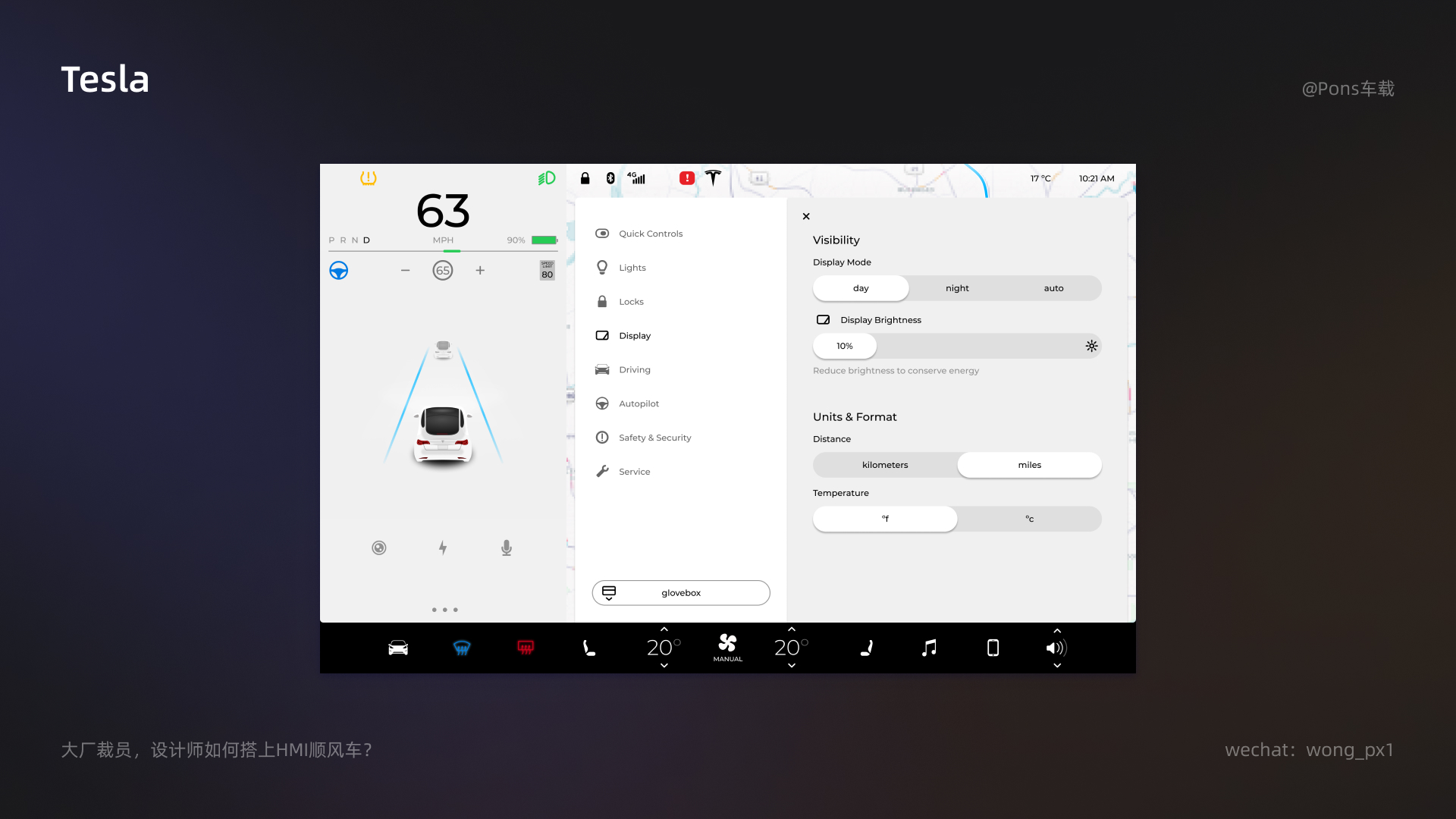
Task: Click the glovebox button
Action: point(681,593)
